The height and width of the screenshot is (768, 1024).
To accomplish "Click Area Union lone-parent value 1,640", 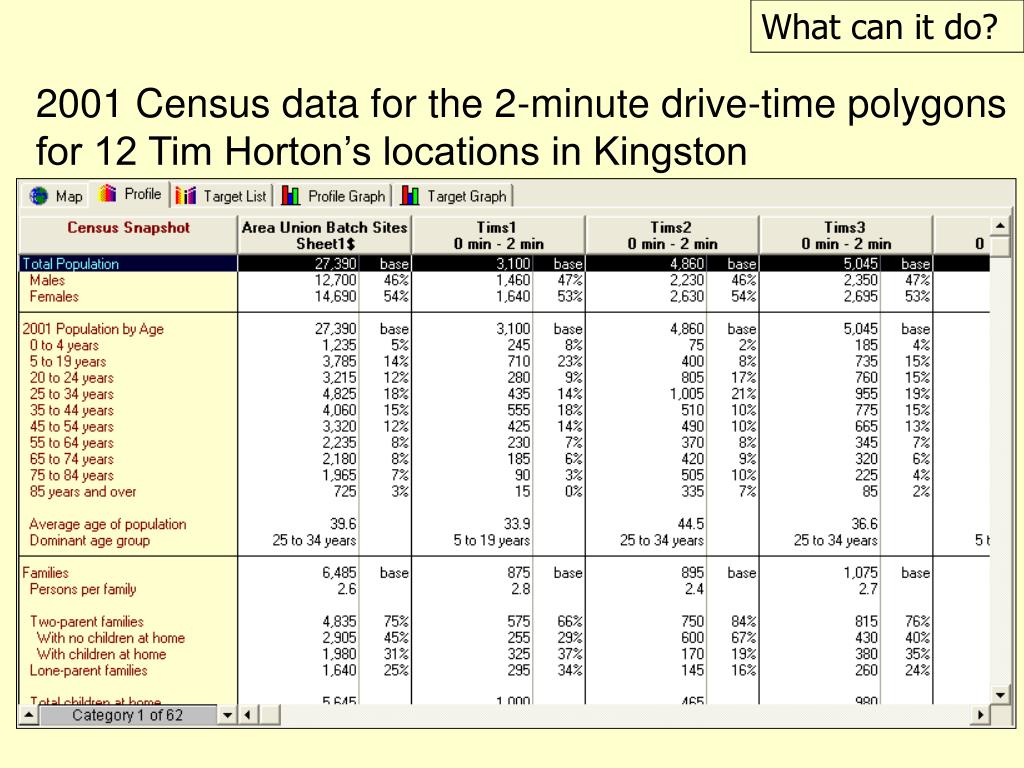I will coord(340,671).
